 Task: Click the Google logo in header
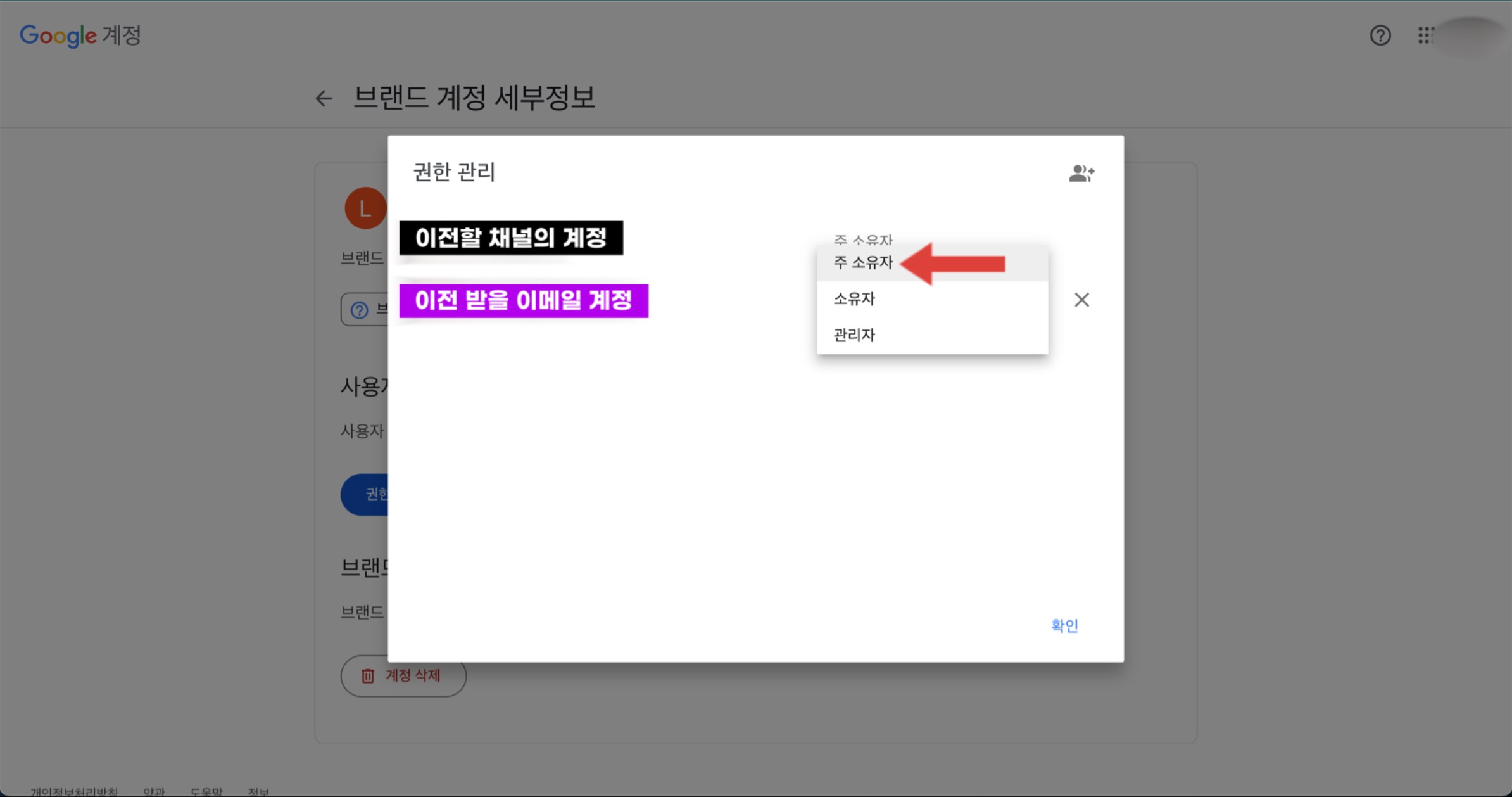(58, 35)
